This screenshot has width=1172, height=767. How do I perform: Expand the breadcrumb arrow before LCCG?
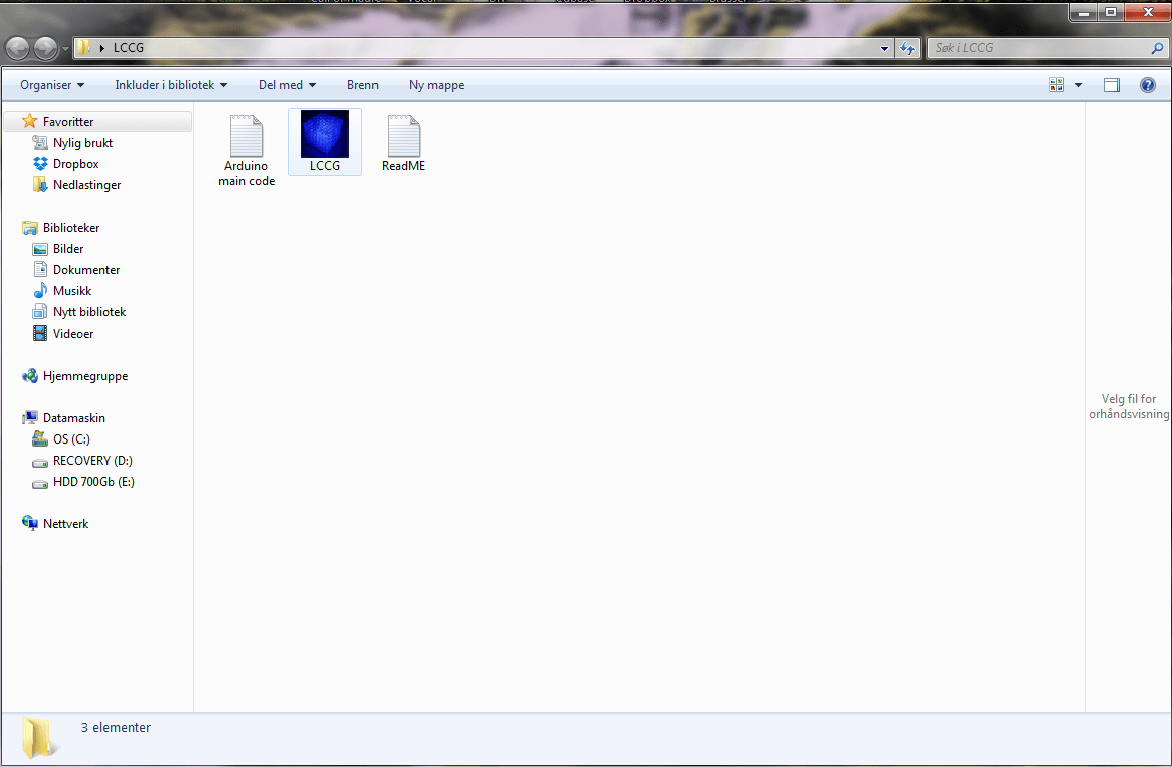101,48
